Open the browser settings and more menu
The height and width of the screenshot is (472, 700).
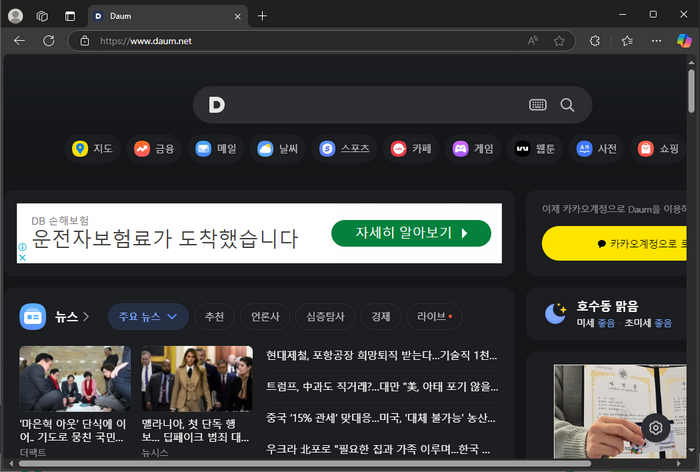coord(656,41)
